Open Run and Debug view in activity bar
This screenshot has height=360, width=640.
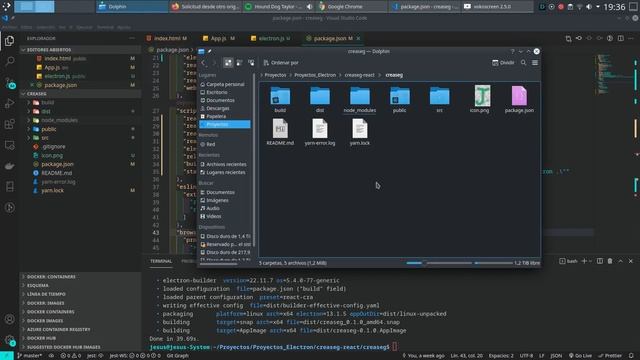[9, 103]
